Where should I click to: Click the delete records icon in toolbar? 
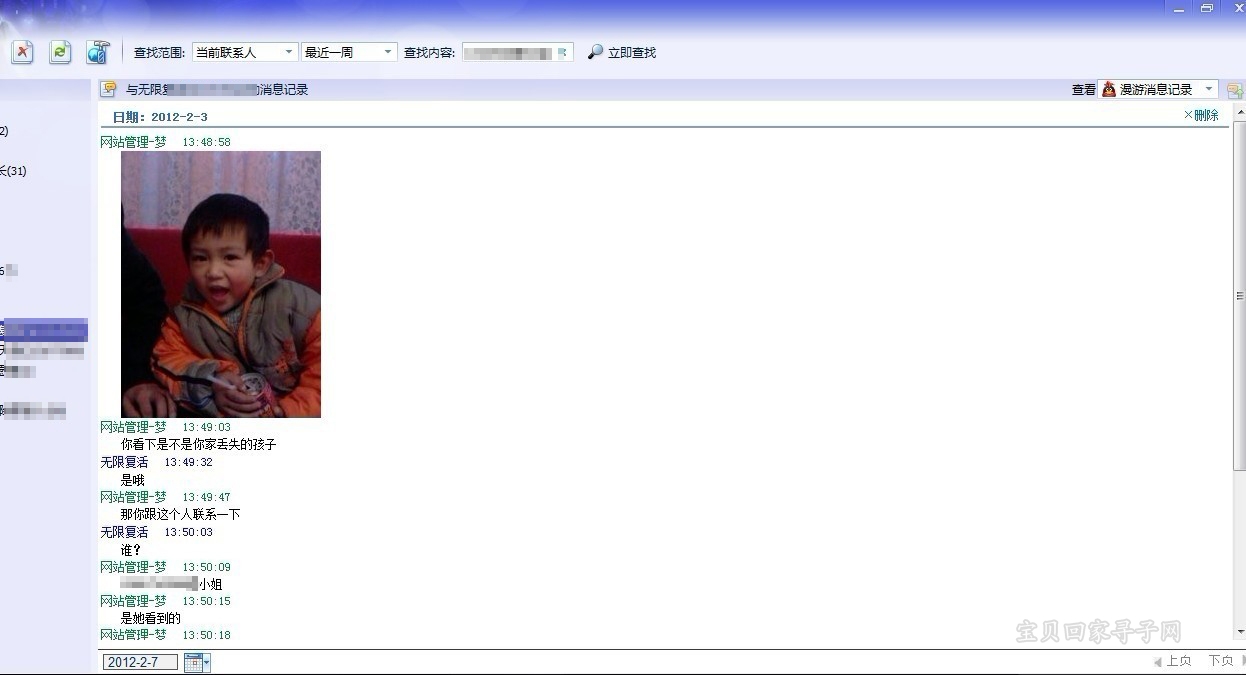tap(22, 52)
